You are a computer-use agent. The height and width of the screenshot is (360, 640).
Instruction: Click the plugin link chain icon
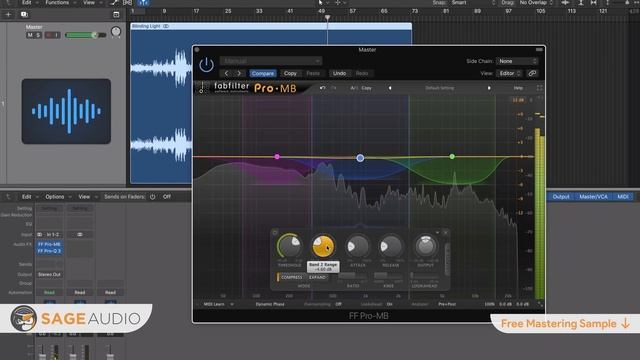(x=532, y=73)
